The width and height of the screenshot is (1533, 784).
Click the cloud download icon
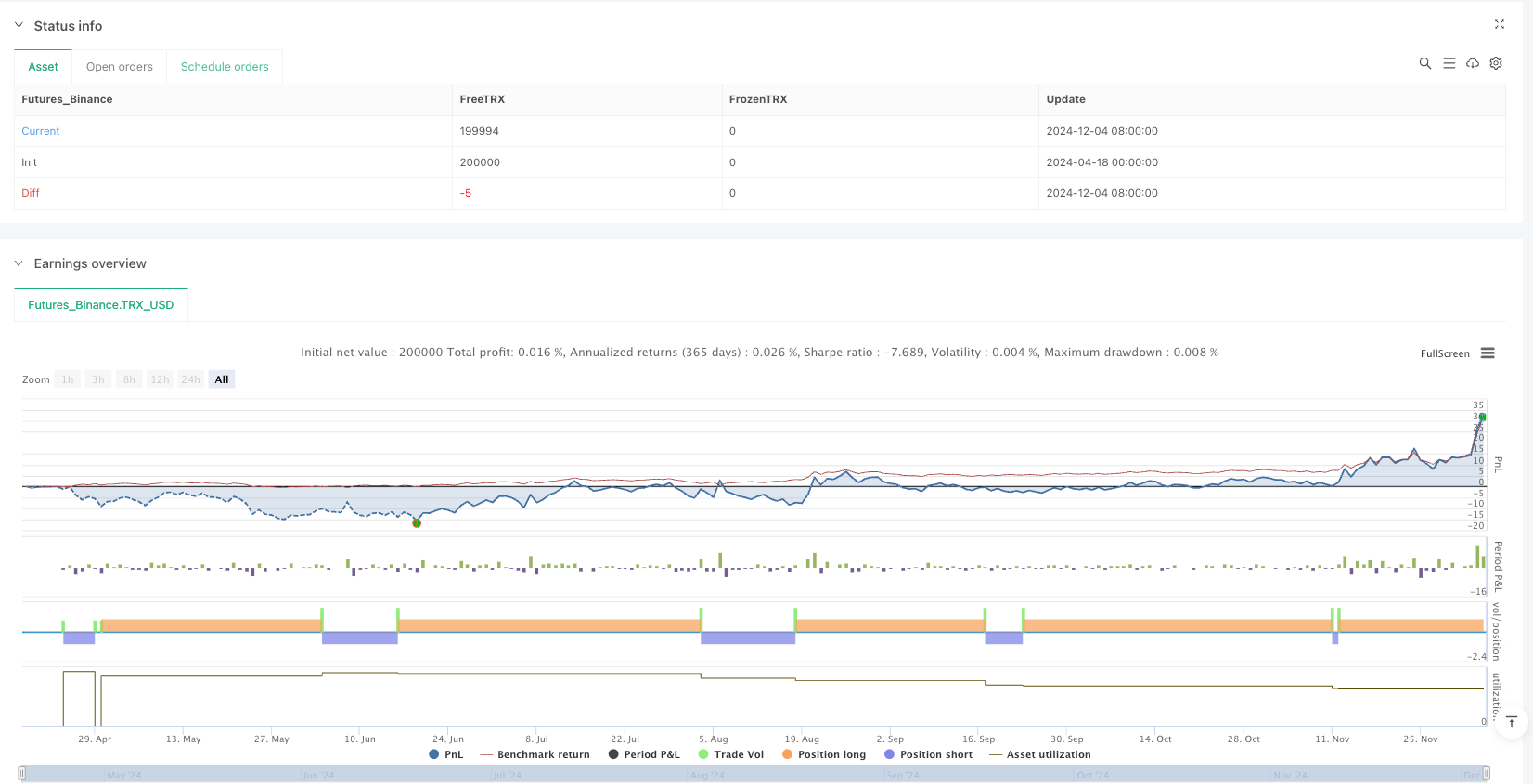[x=1473, y=63]
